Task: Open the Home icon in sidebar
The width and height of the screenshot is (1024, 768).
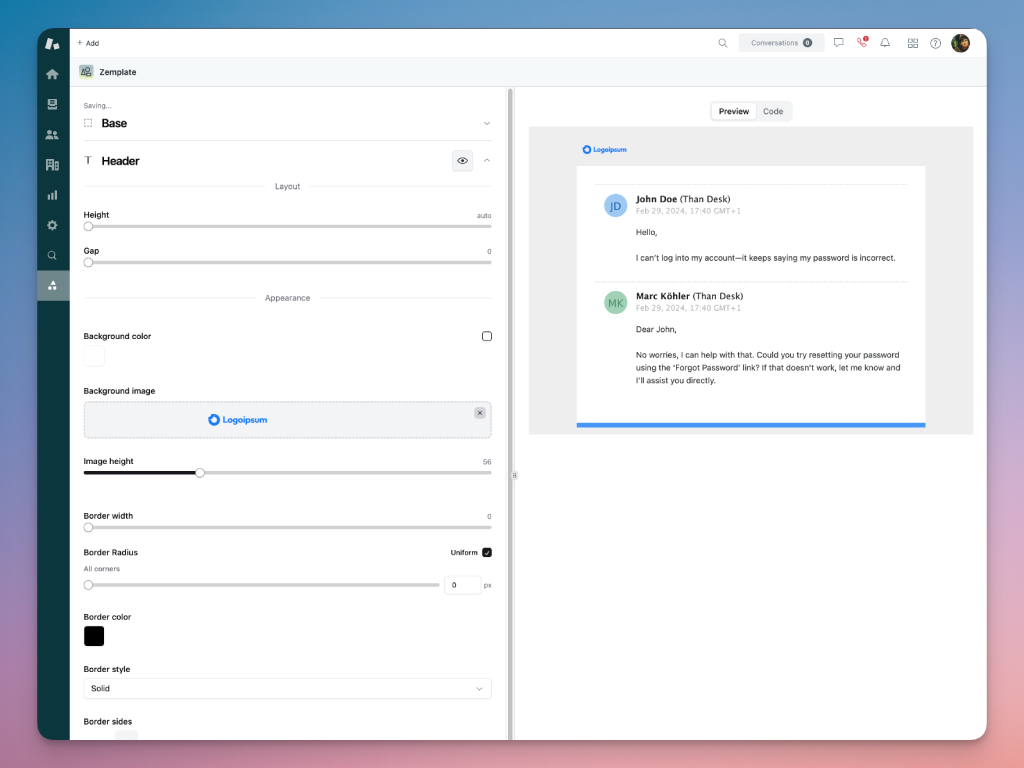Action: (52, 74)
